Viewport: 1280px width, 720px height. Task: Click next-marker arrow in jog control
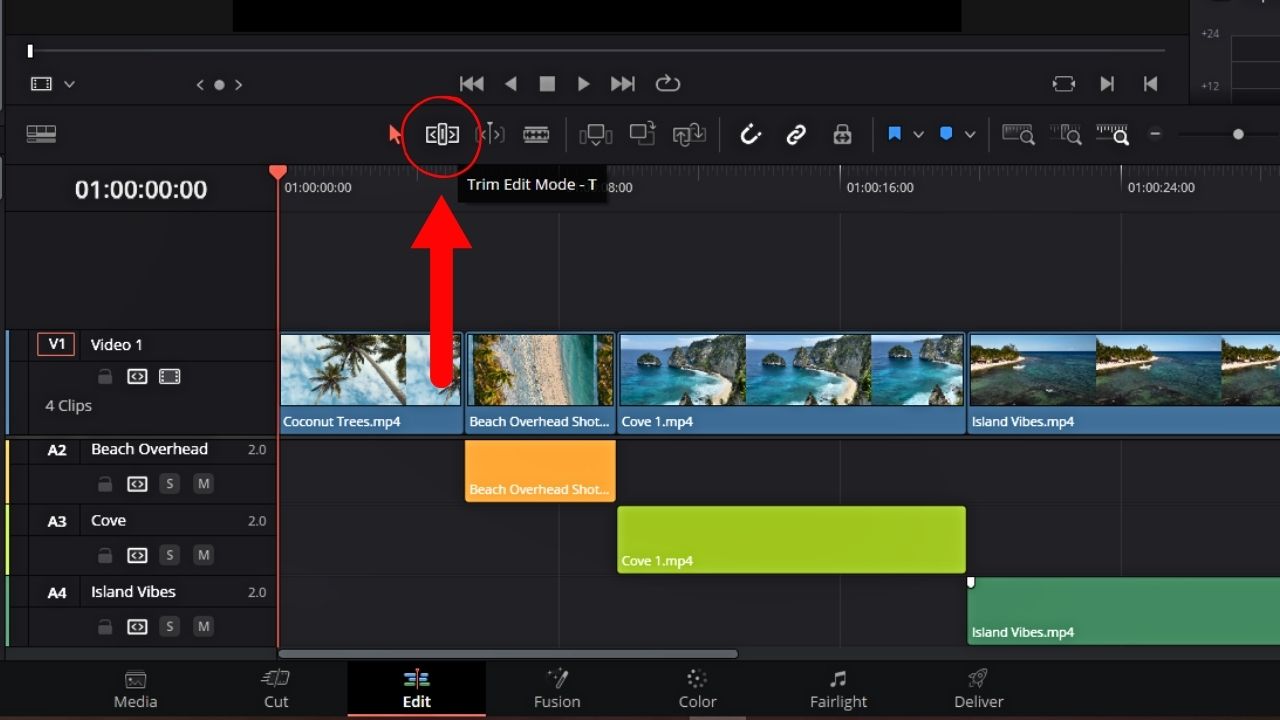pos(238,85)
